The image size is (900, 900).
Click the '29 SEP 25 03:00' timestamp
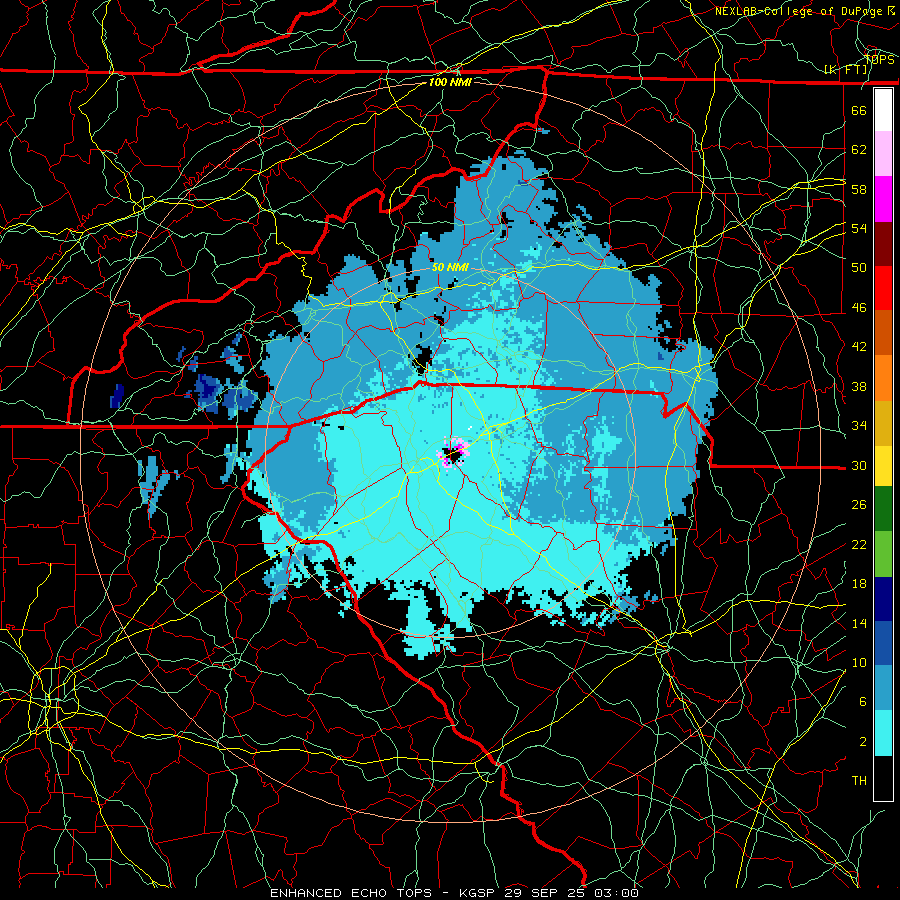(572, 893)
